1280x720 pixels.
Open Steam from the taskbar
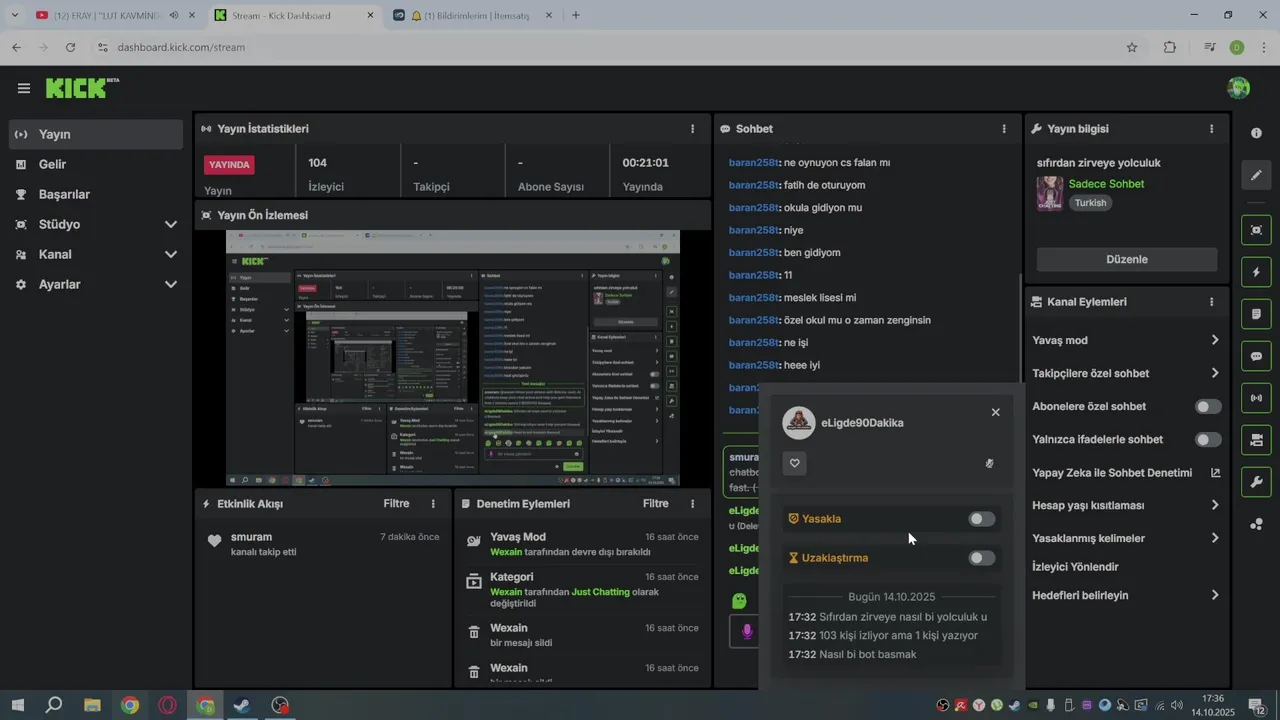(x=242, y=705)
